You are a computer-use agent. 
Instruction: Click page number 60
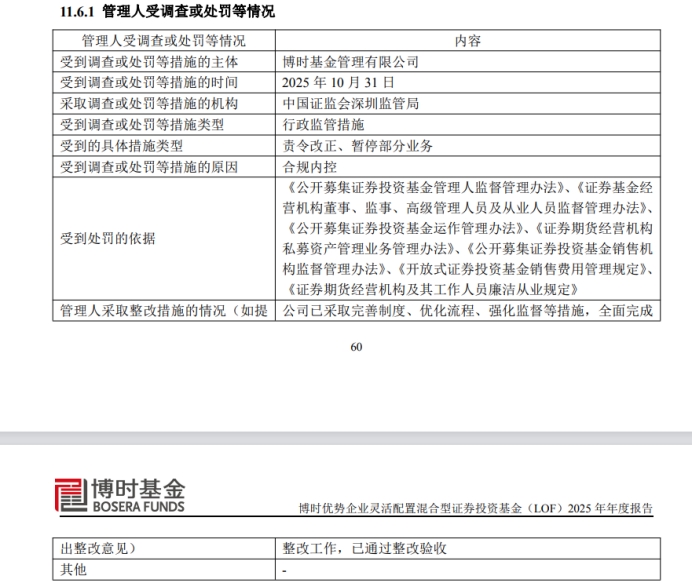coord(356,347)
